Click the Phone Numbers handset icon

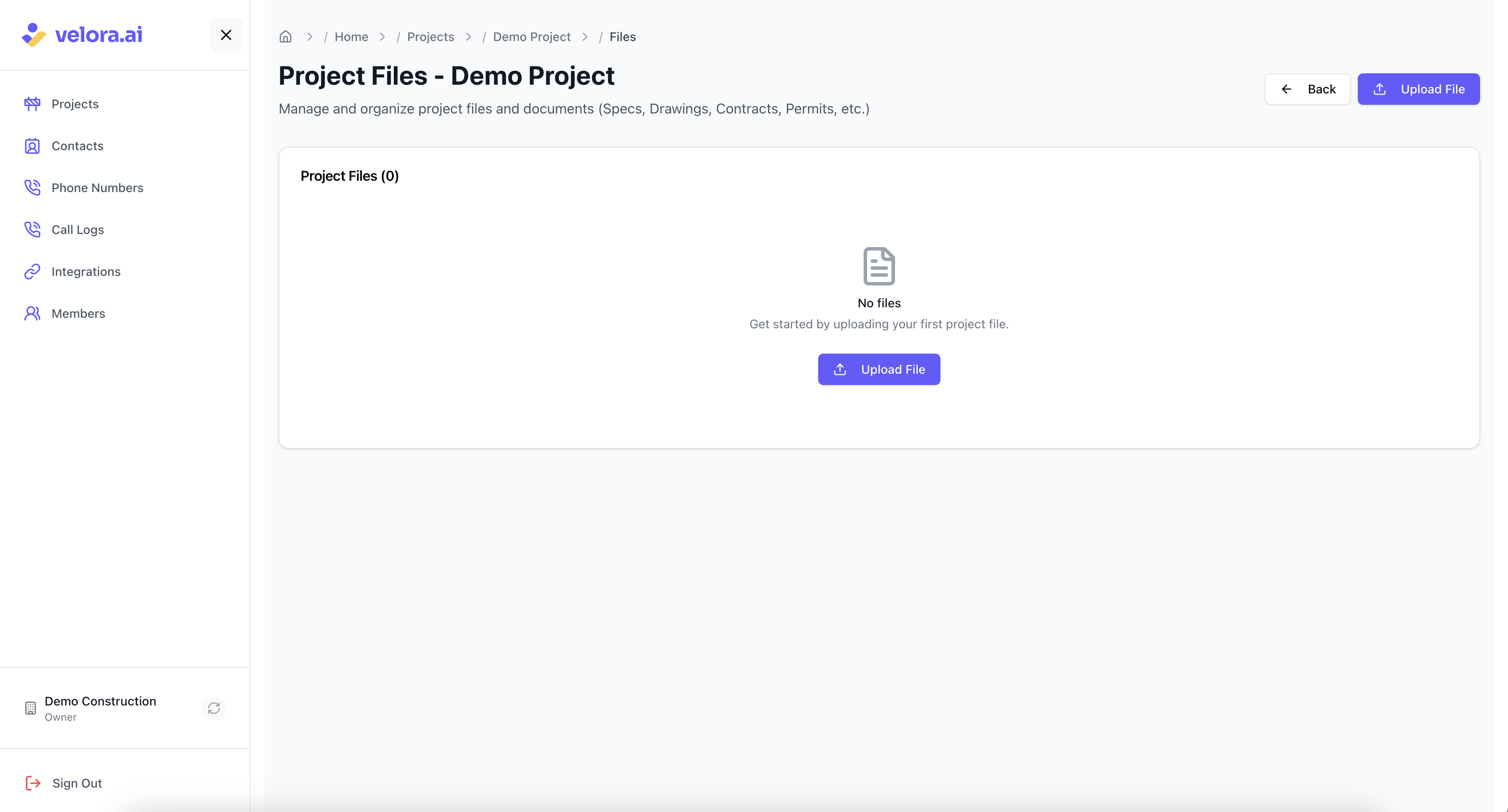coord(32,188)
